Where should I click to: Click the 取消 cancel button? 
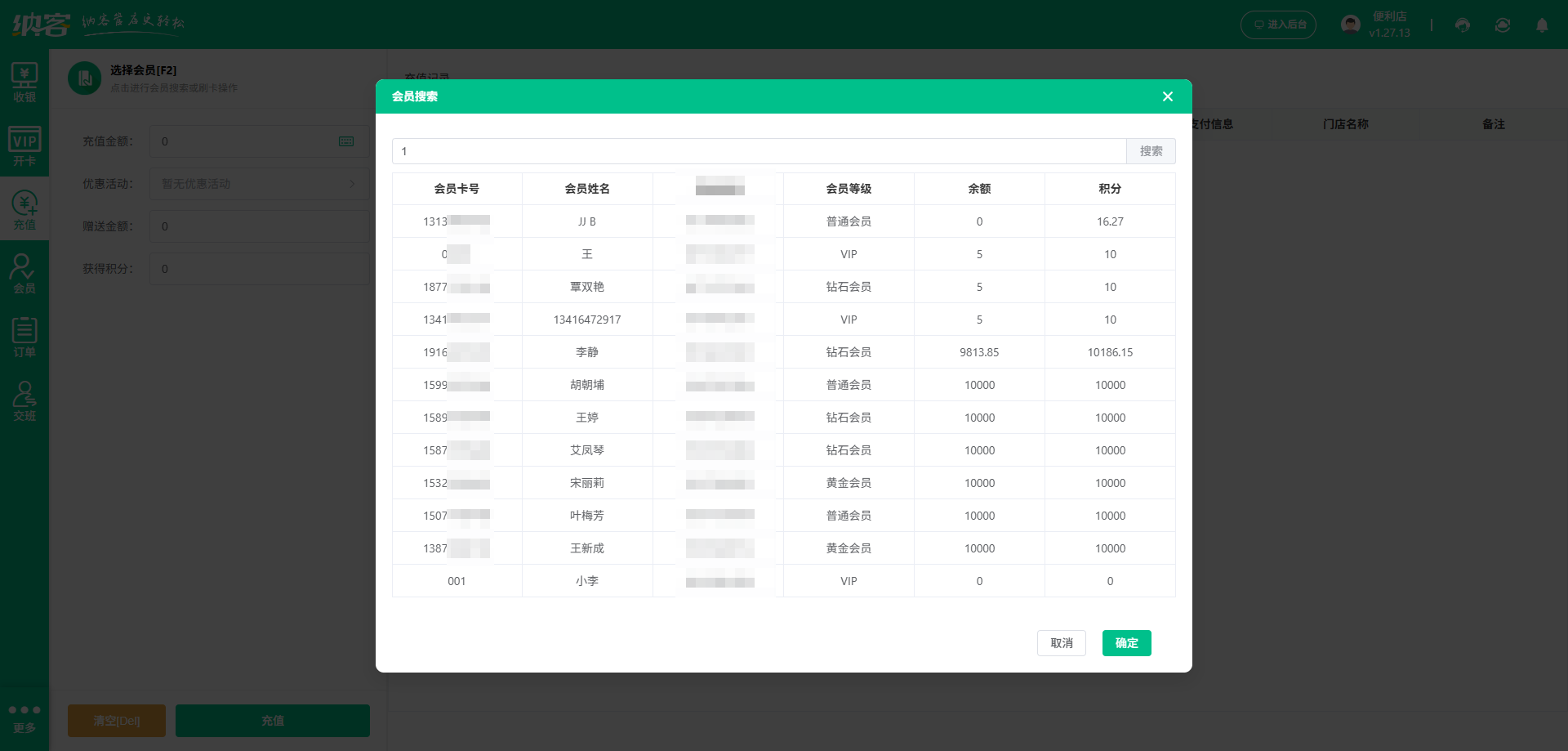(x=1061, y=643)
